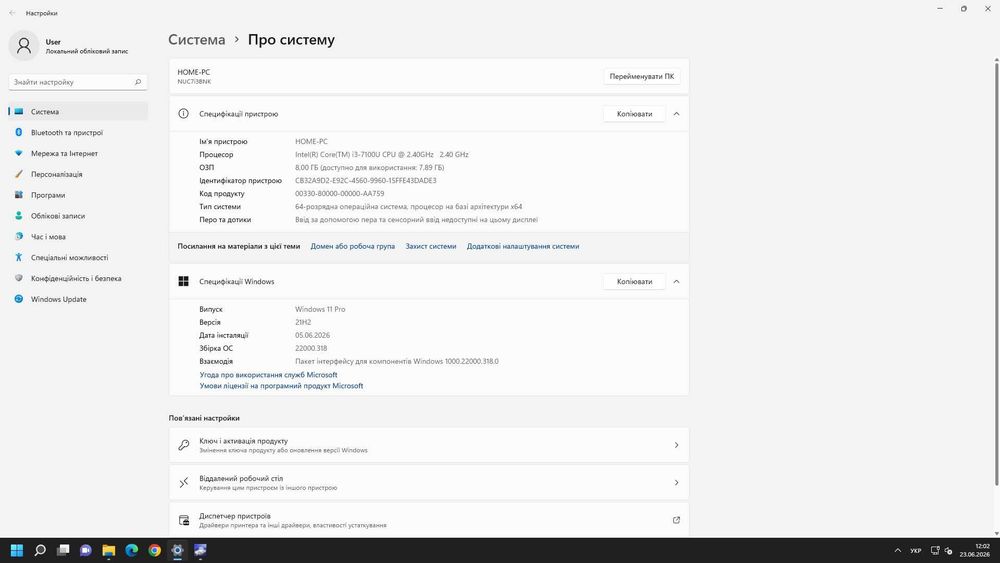Open the User account avatar
The image size is (1000, 563).
click(24, 45)
